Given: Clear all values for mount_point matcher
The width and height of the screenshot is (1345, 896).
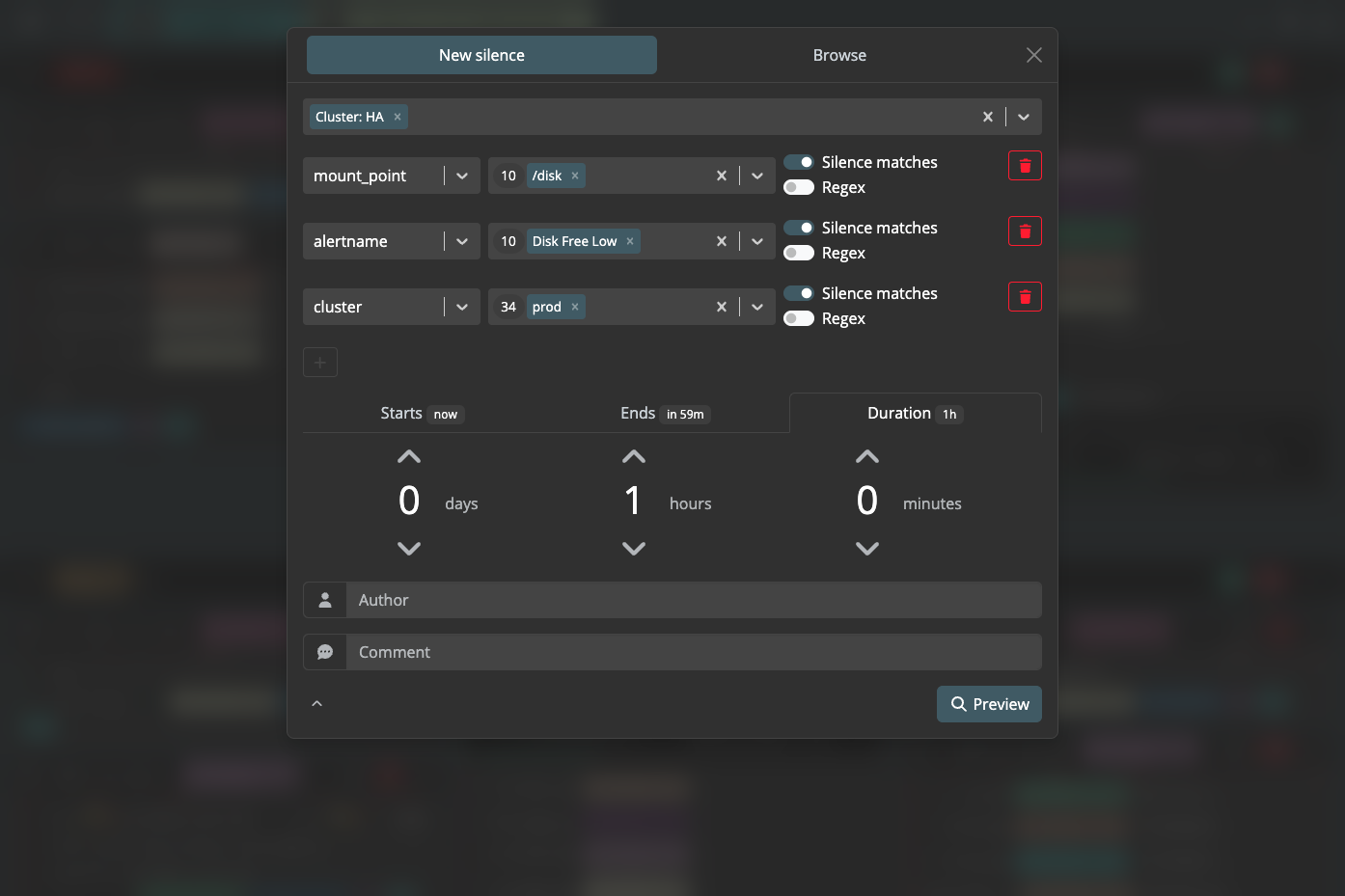Looking at the screenshot, I should click(x=722, y=176).
